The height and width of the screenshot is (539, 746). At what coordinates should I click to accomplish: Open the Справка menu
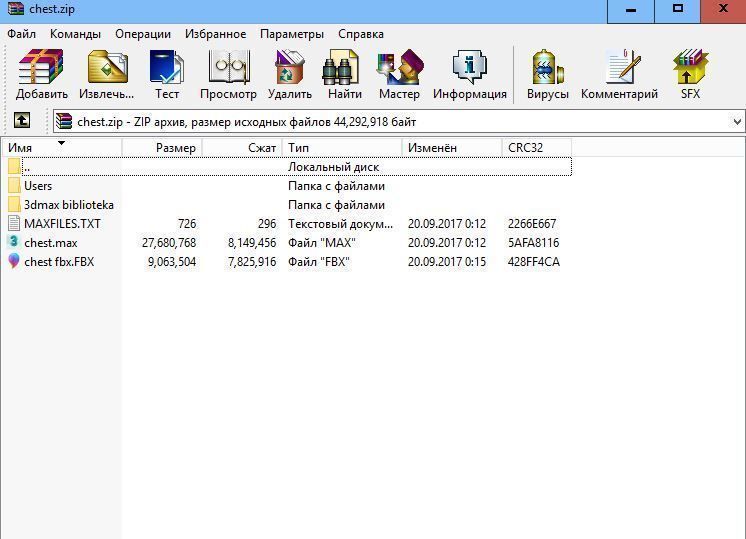coord(361,34)
